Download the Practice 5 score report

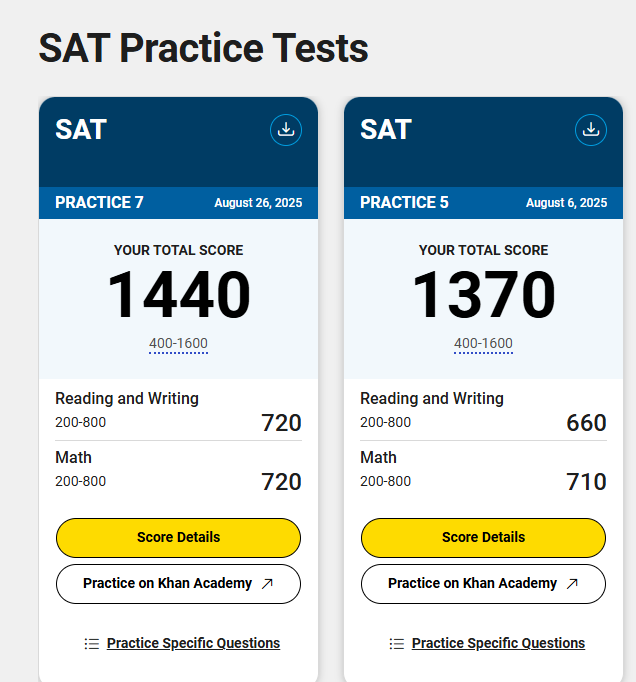pos(591,130)
